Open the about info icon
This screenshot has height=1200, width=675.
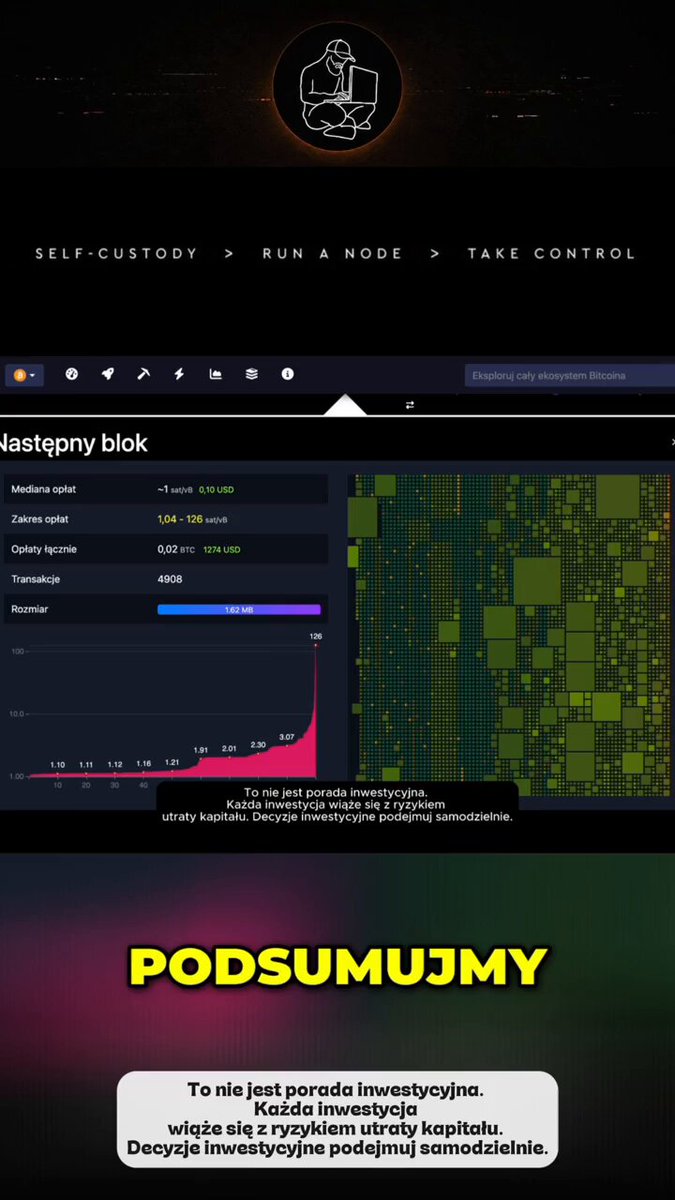288,374
